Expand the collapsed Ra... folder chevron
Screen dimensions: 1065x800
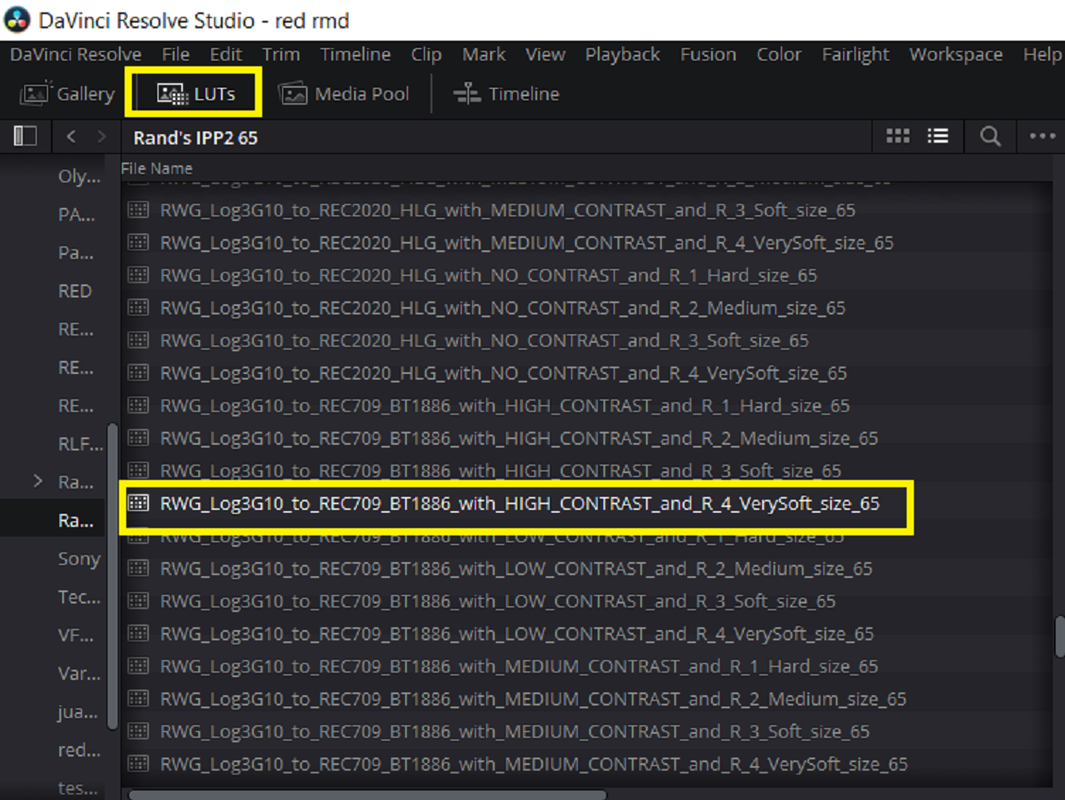[38, 481]
